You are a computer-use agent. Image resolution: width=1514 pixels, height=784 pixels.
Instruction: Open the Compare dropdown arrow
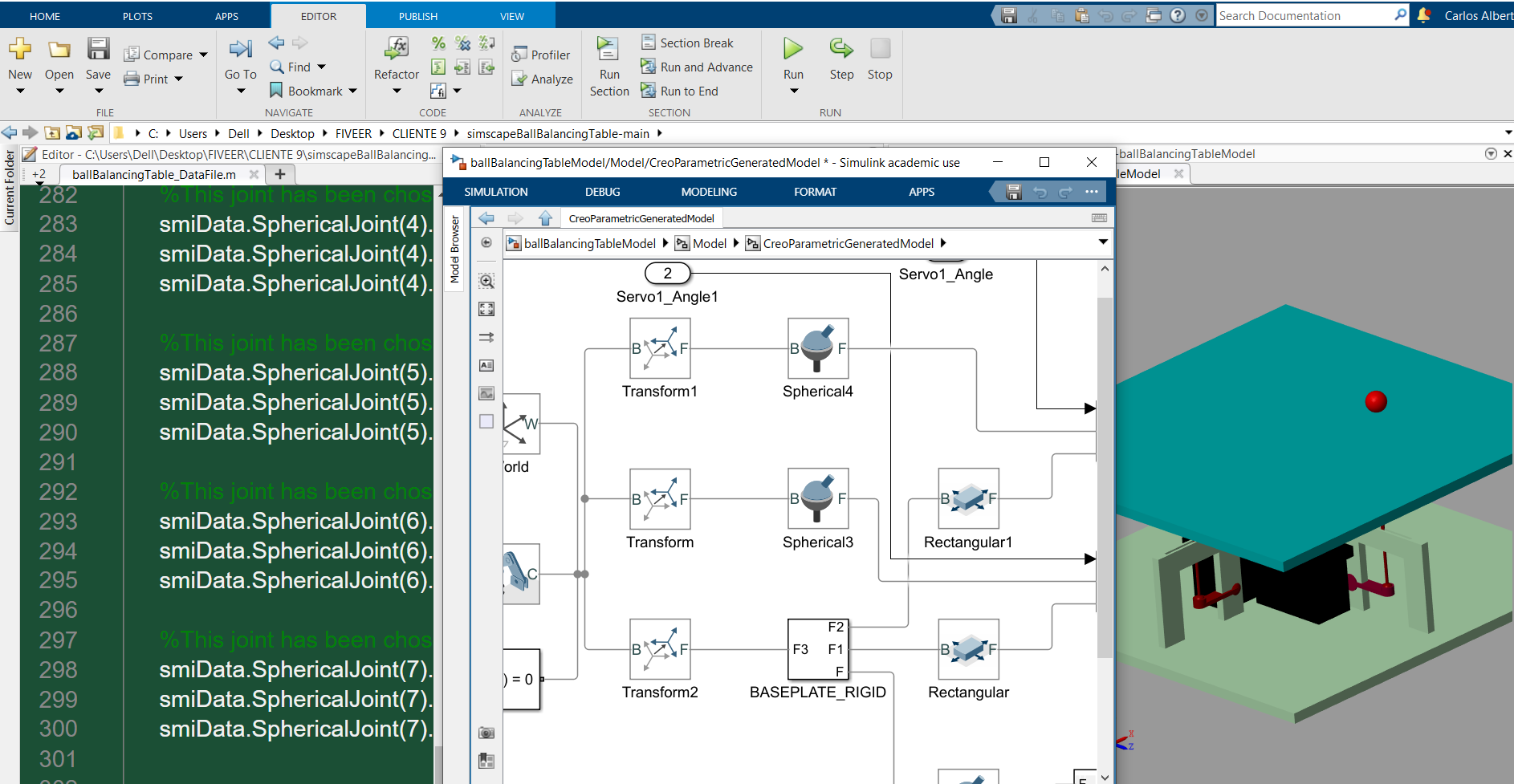point(204,55)
